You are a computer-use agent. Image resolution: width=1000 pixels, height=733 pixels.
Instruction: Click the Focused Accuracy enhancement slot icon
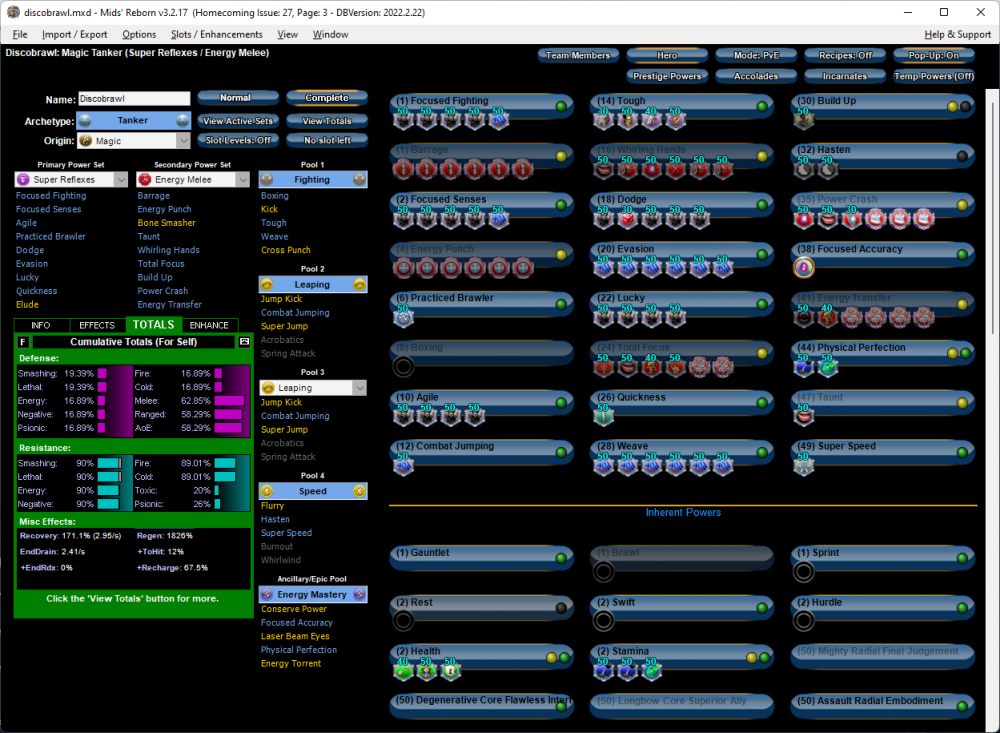pyautogui.click(x=802, y=268)
